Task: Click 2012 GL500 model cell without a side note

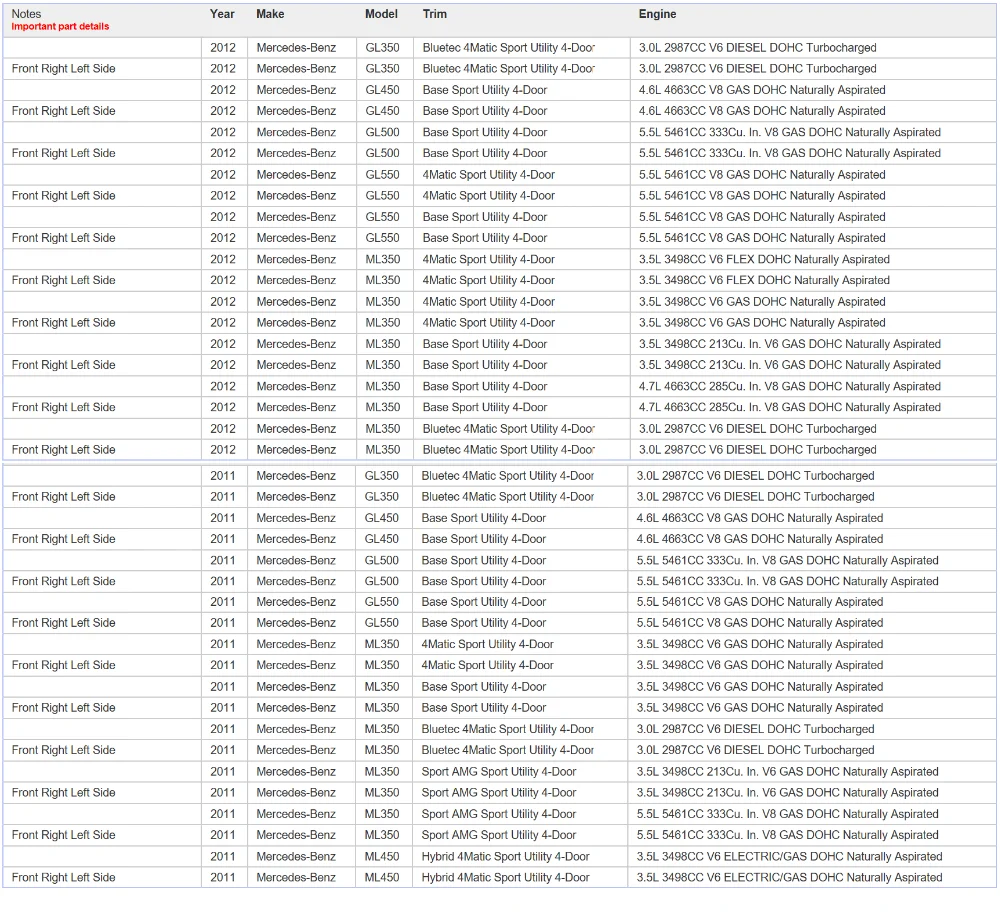Action: coord(382,133)
